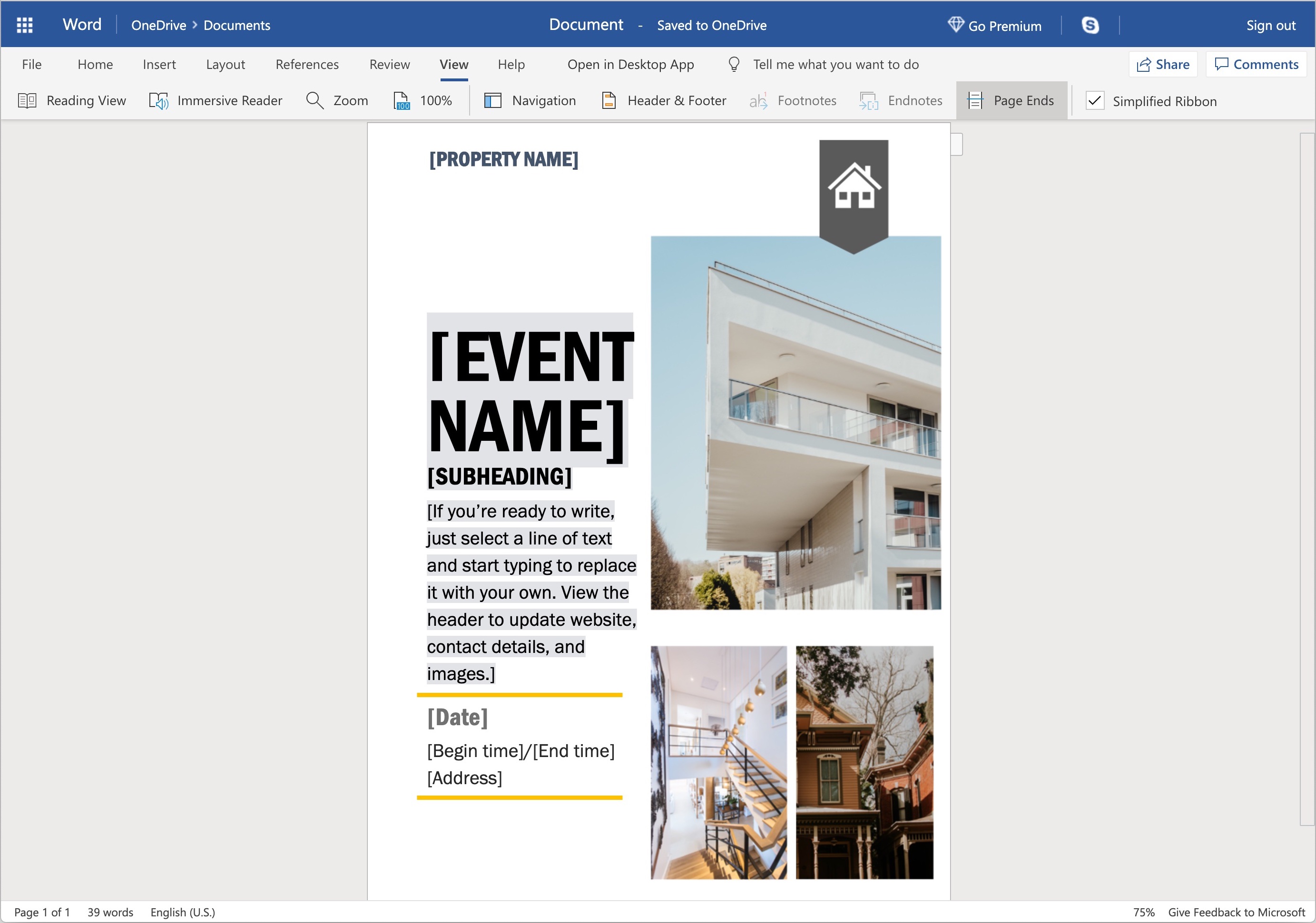Click the vertical scrollbar on the right

[1307, 479]
